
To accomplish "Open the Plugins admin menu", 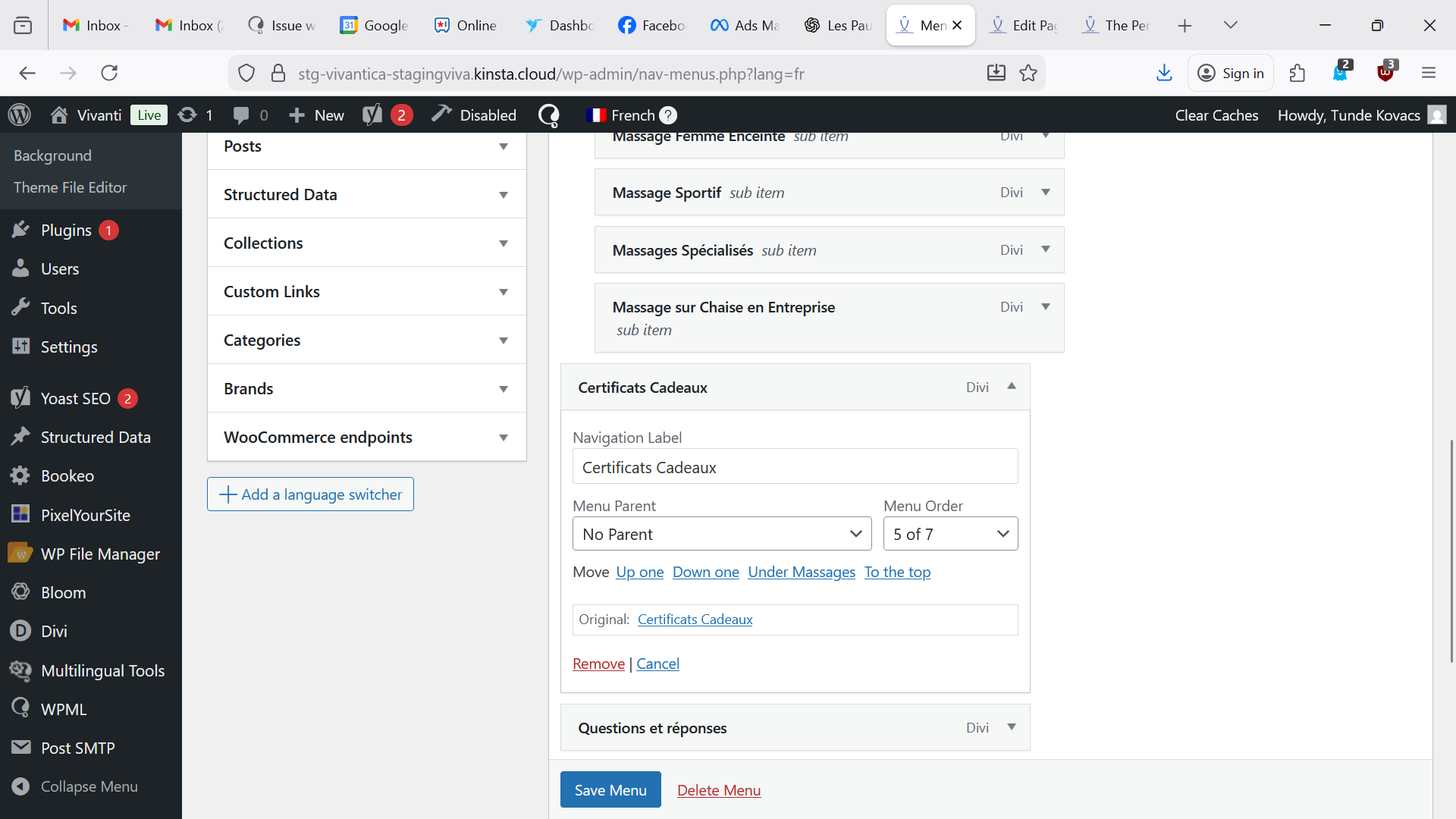I will [66, 230].
